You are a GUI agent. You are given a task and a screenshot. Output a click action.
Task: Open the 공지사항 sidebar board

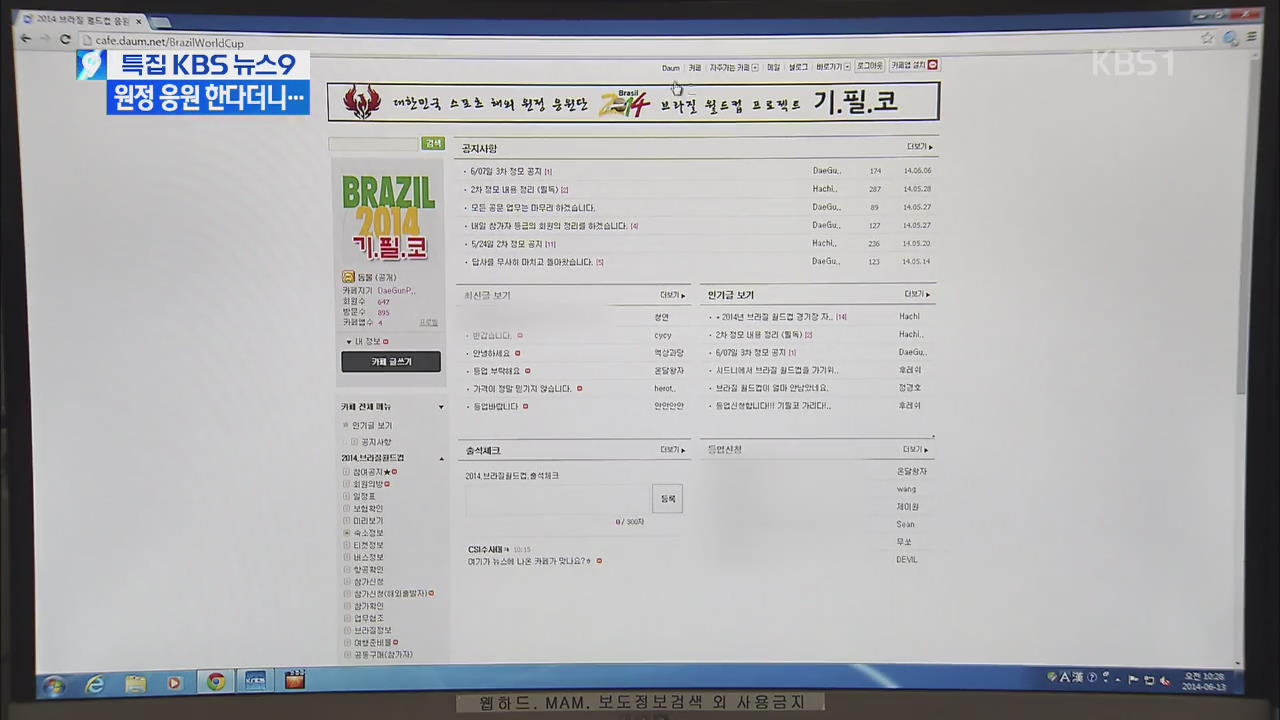376,442
